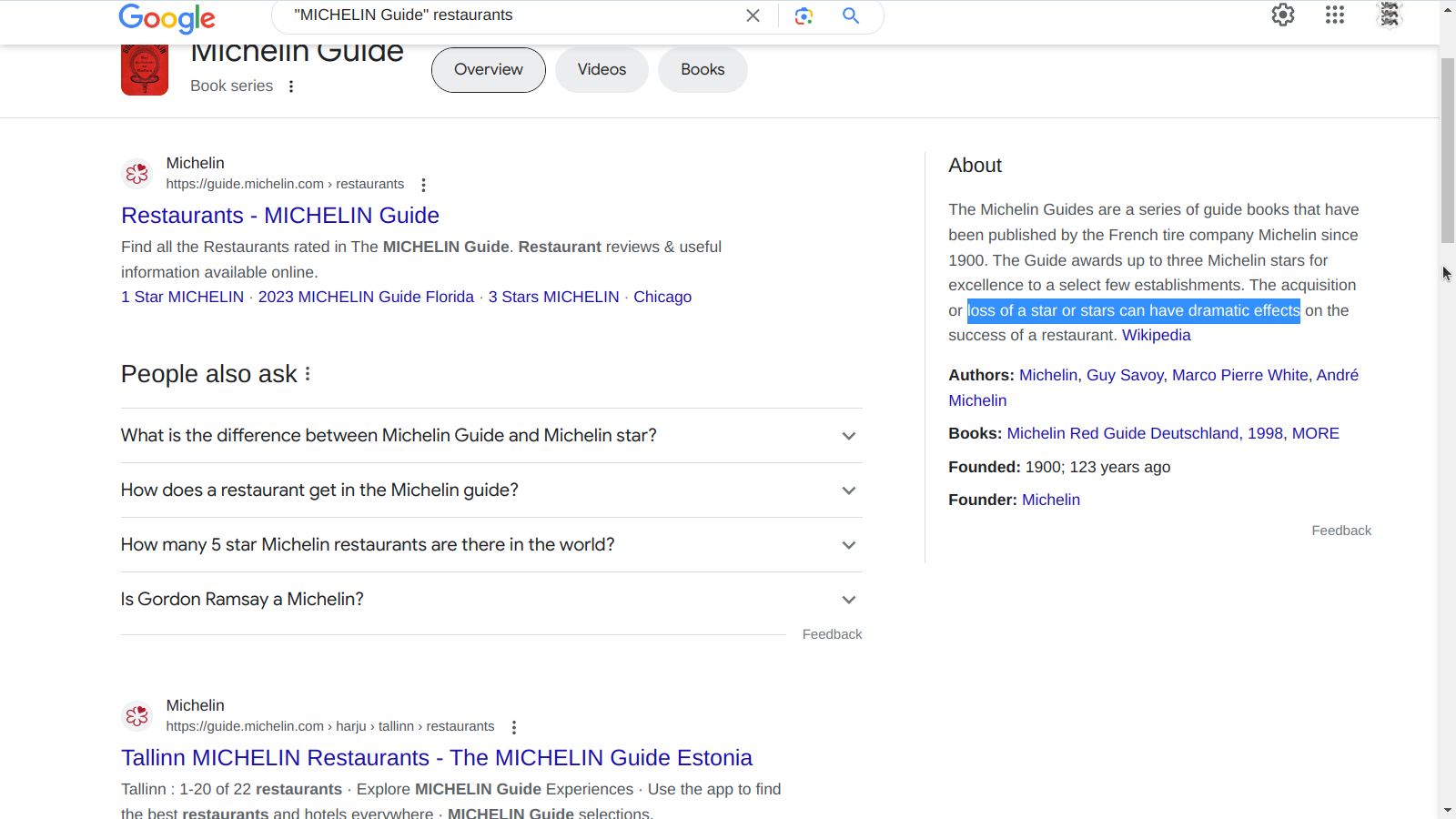Open author André Michelin link
This screenshot has width=1456, height=819.
(1337, 376)
